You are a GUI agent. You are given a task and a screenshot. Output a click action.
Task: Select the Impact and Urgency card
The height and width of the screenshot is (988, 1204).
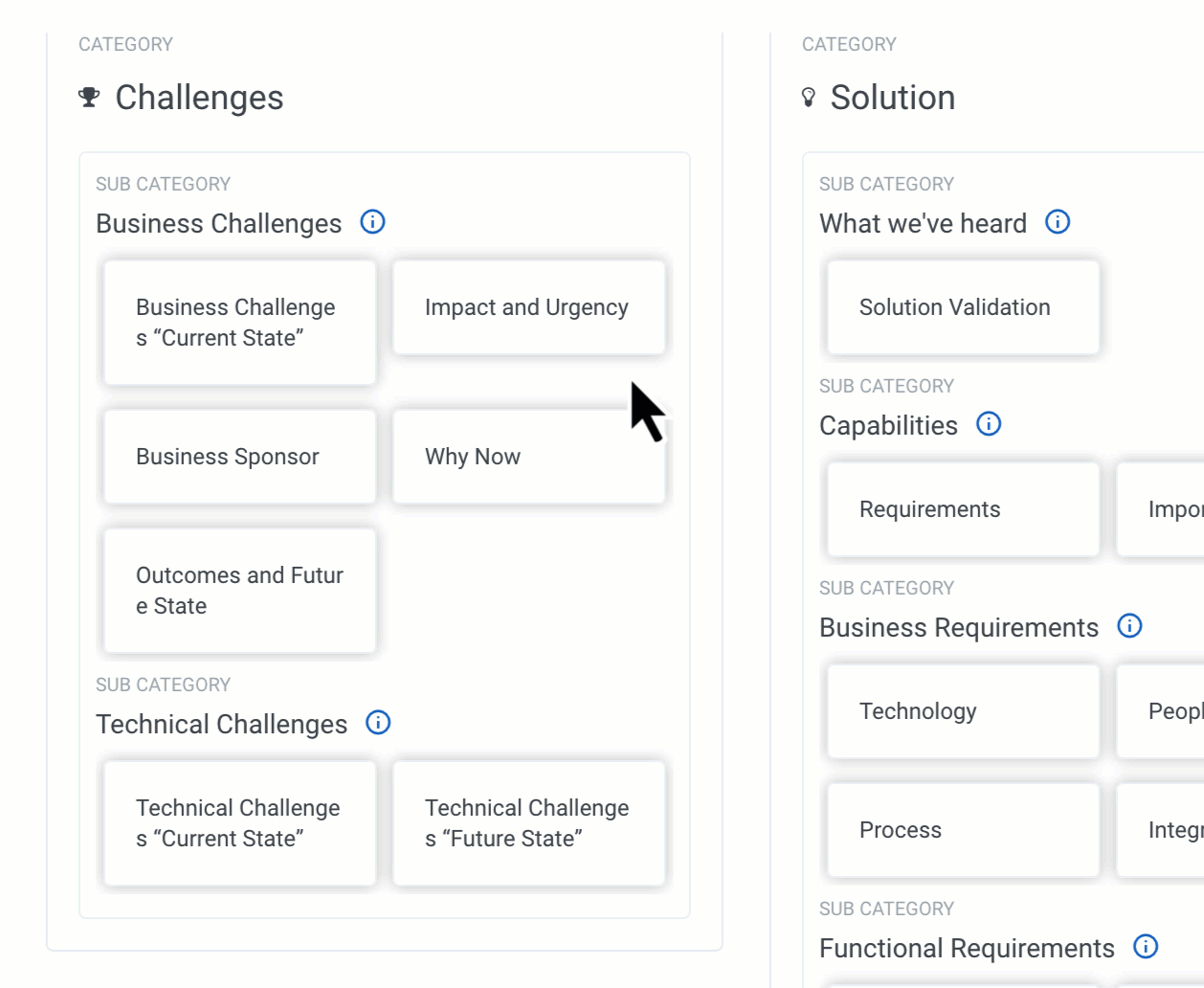pyautogui.click(x=528, y=307)
